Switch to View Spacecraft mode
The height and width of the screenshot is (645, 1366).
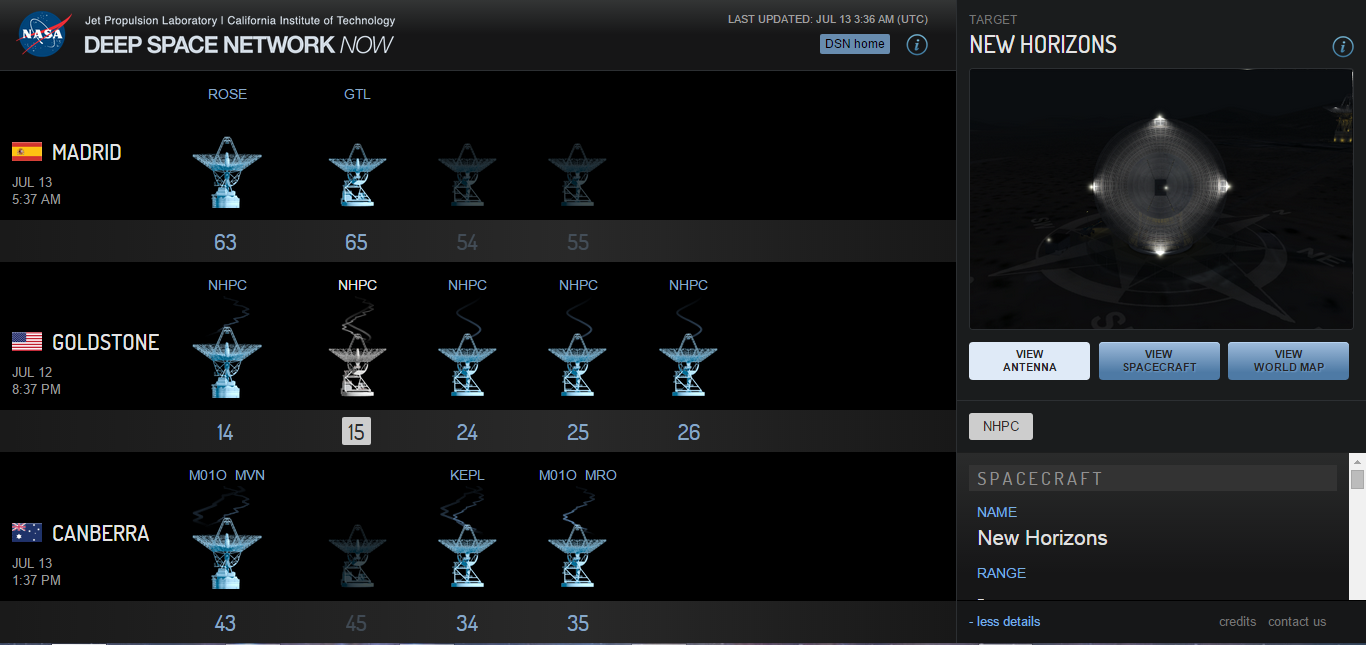[x=1159, y=361]
